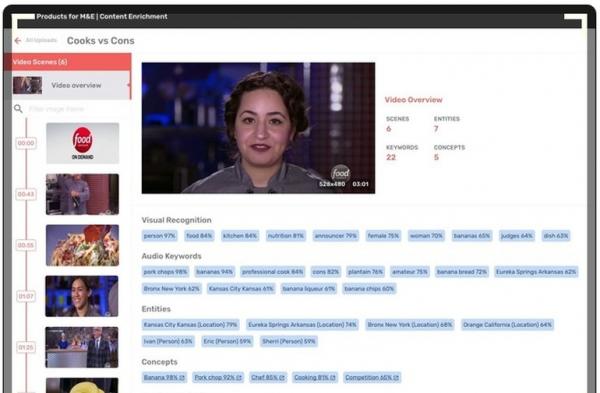The height and width of the screenshot is (393, 600).
Task: Select the pork chops 98% audio keyword
Action: 165,272
